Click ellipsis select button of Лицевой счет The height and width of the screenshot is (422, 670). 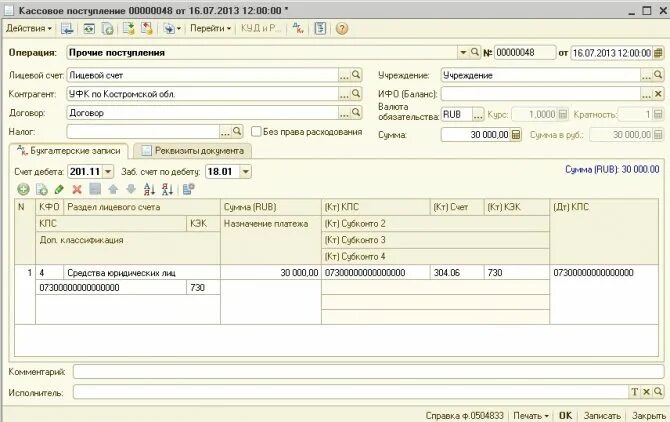344,76
